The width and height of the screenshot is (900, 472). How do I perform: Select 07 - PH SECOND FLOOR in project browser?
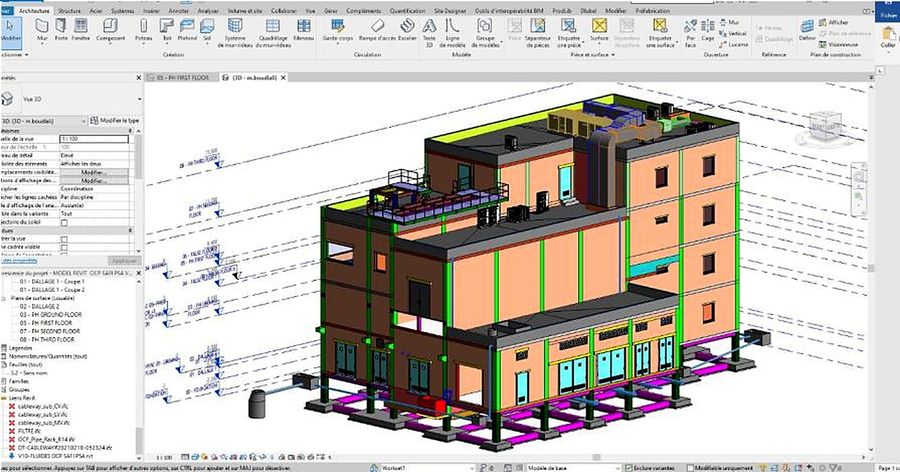coord(49,331)
